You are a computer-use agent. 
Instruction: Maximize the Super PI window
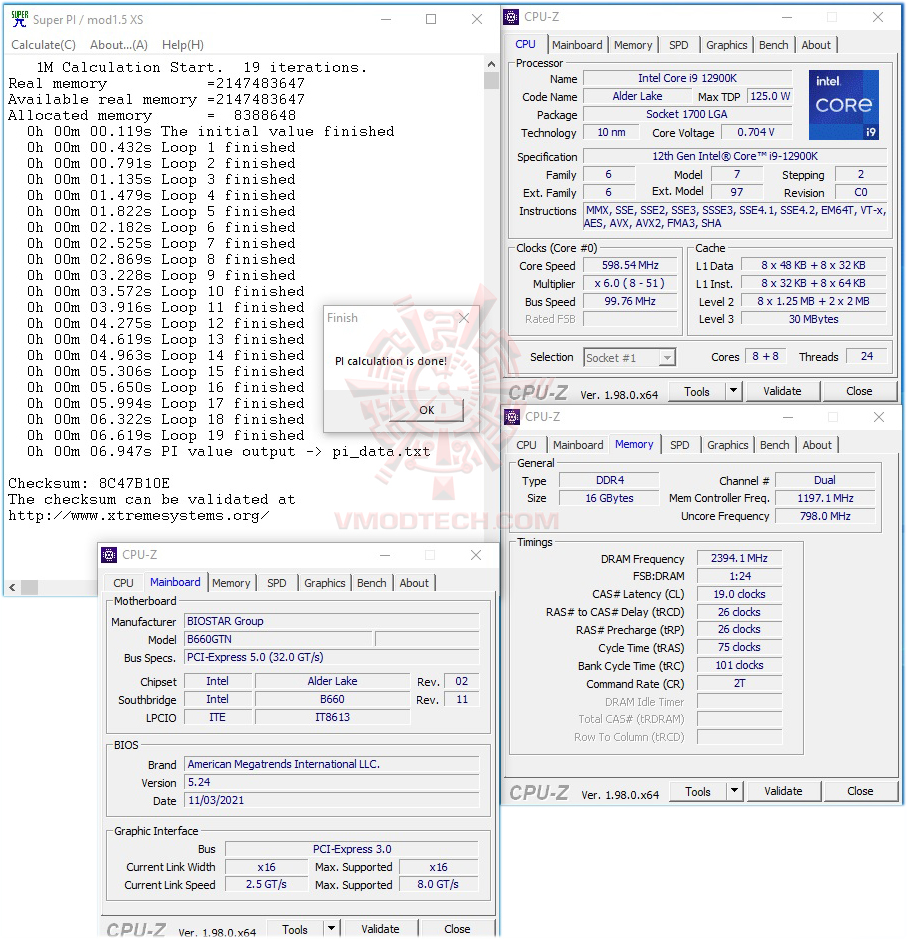tap(431, 19)
